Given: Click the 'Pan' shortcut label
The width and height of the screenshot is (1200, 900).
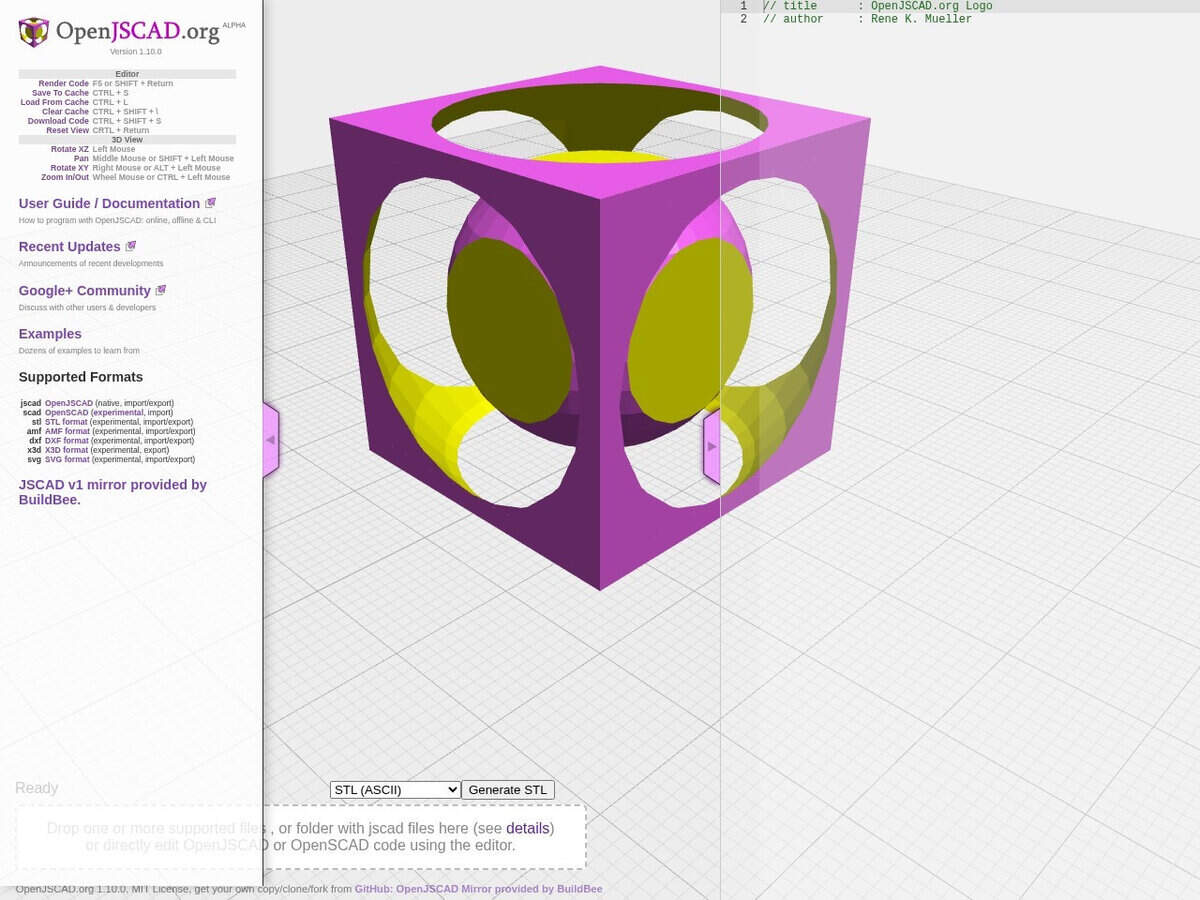Looking at the screenshot, I should pos(81,158).
